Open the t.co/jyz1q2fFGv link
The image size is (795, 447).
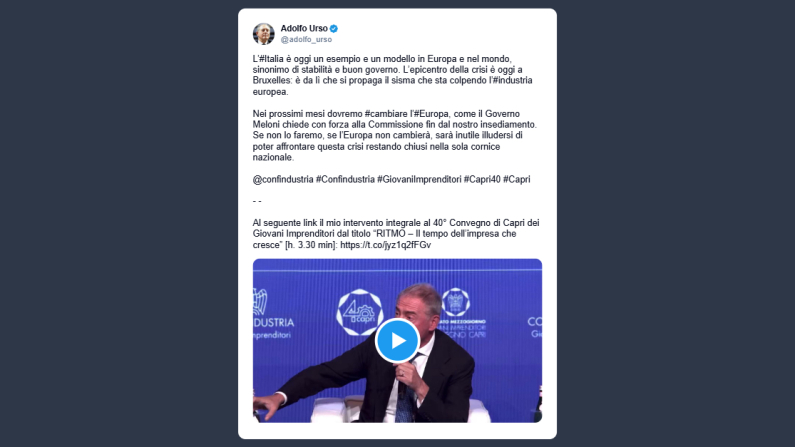click(x=385, y=245)
